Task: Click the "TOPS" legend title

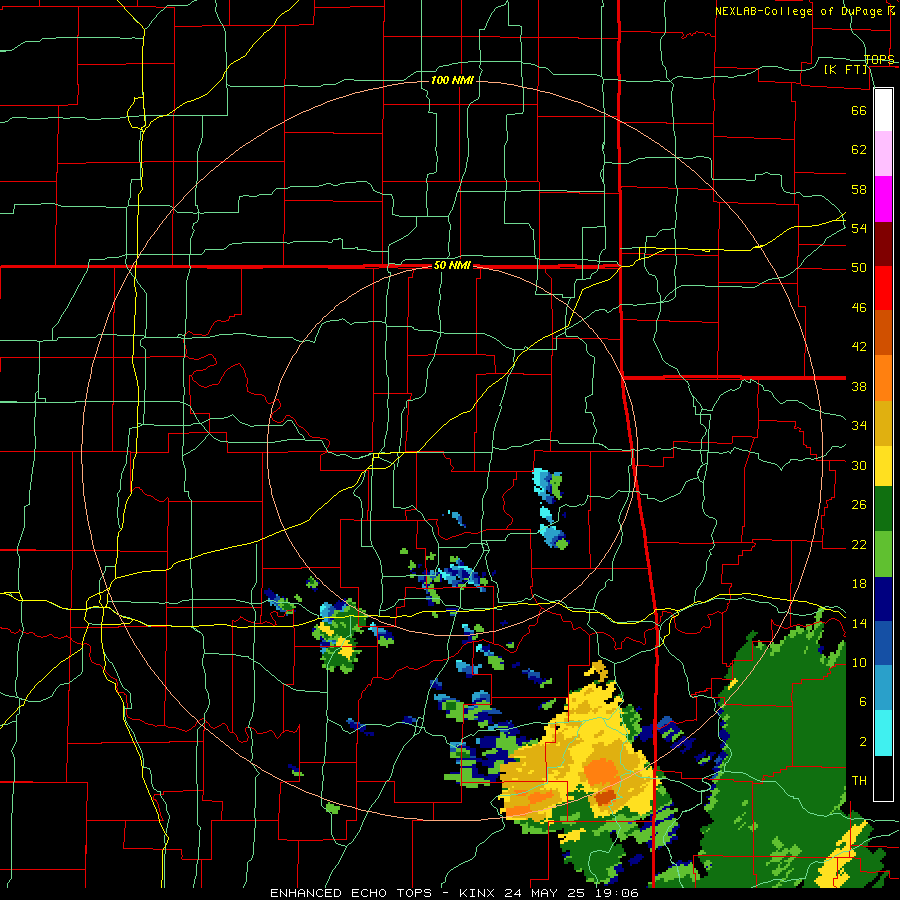Action: pyautogui.click(x=879, y=60)
